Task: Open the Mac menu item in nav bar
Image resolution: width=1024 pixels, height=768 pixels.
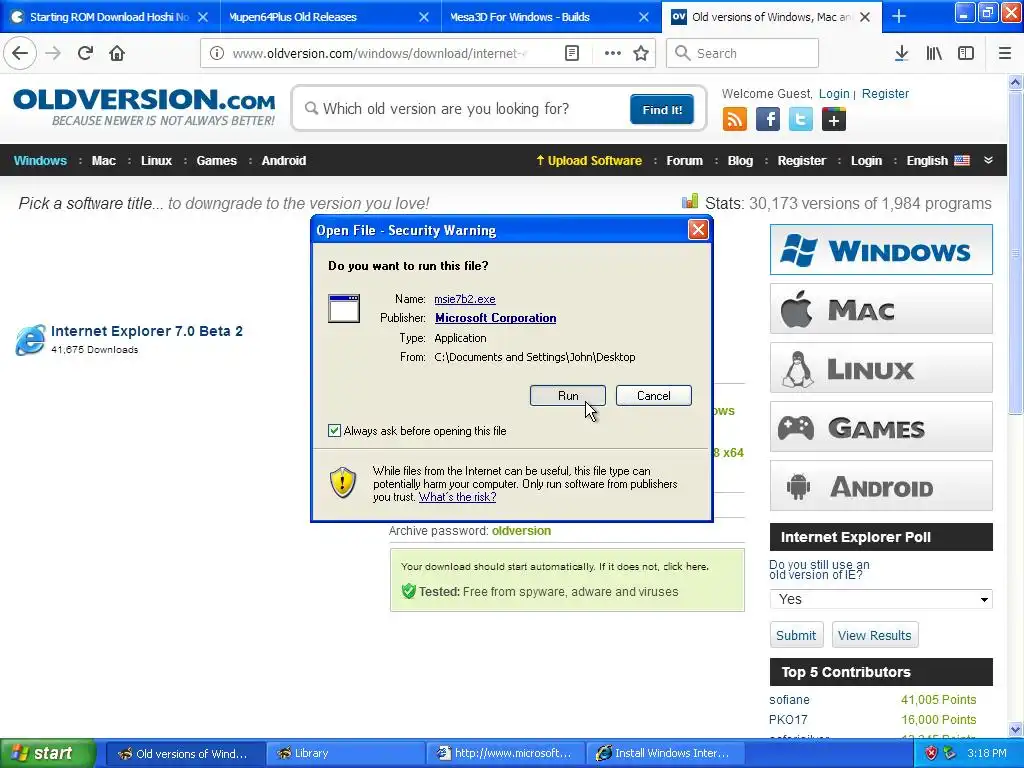Action: pyautogui.click(x=103, y=161)
